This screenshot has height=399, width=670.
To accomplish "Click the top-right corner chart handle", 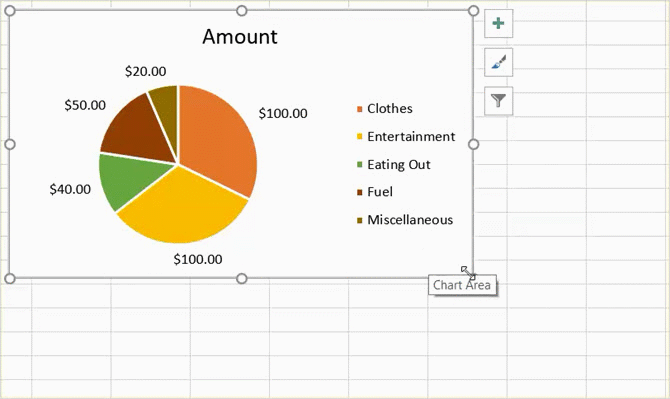I will [x=473, y=11].
